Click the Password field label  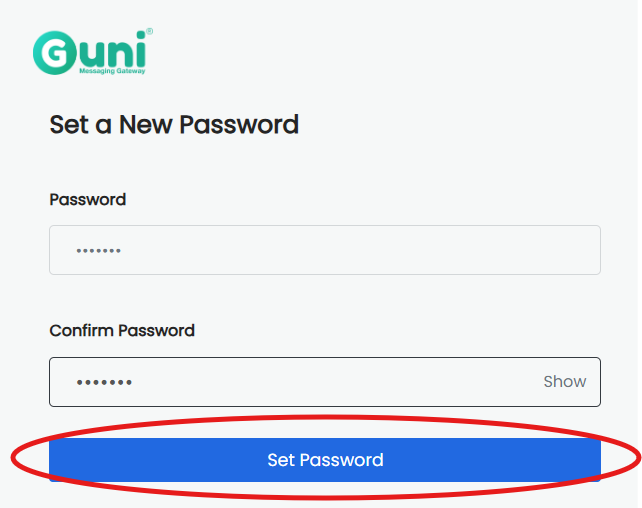click(x=88, y=200)
